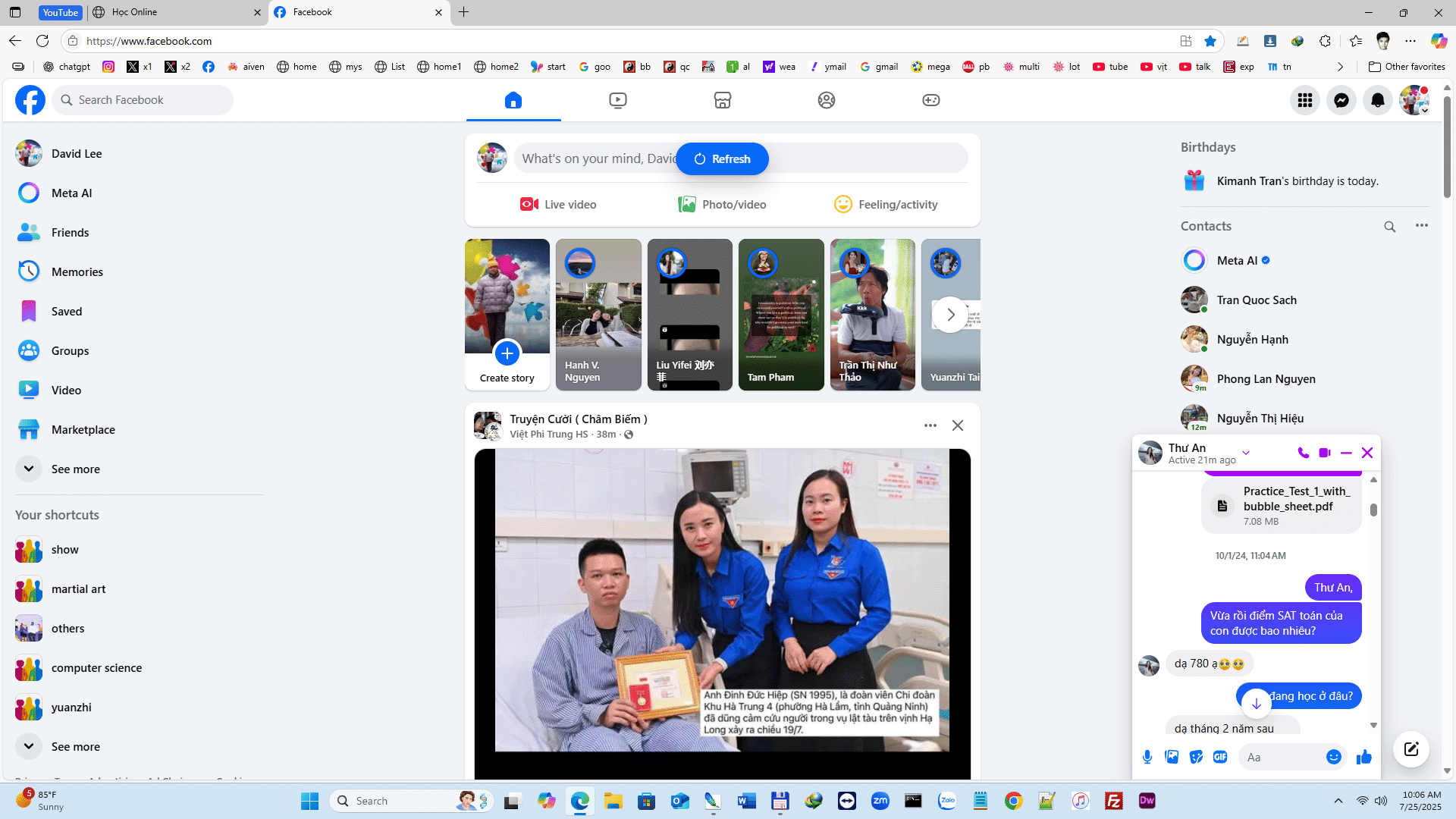The width and height of the screenshot is (1456, 819).
Task: Open the Messenger icon in the top bar
Action: tap(1341, 100)
